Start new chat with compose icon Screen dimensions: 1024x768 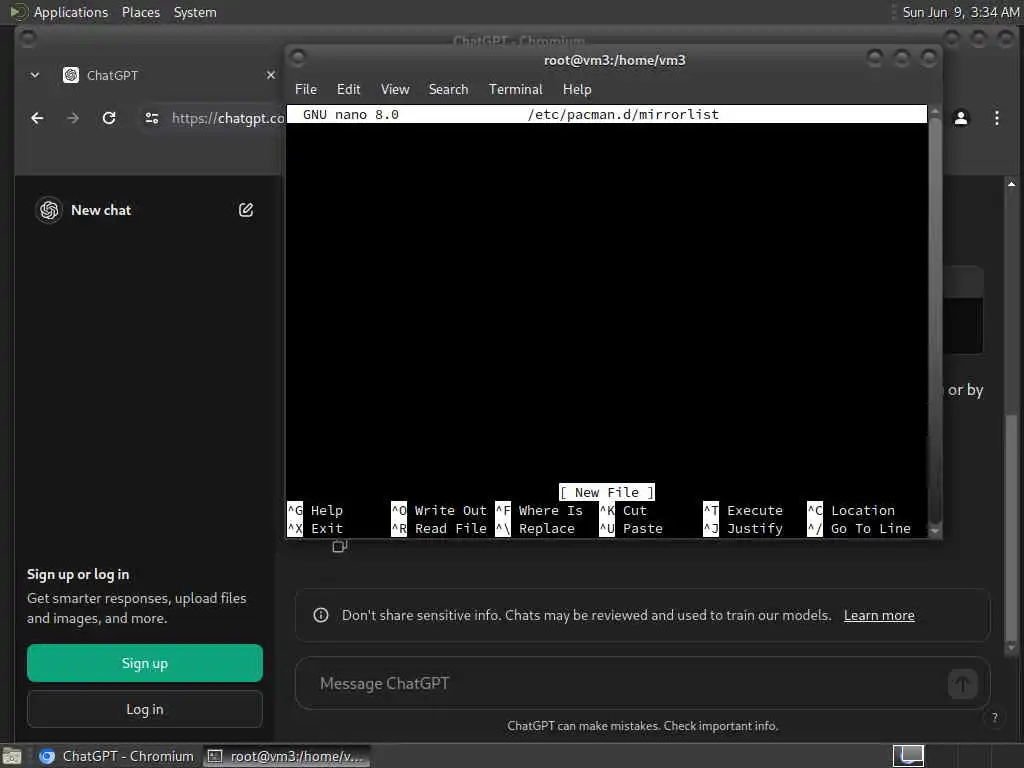coord(246,210)
